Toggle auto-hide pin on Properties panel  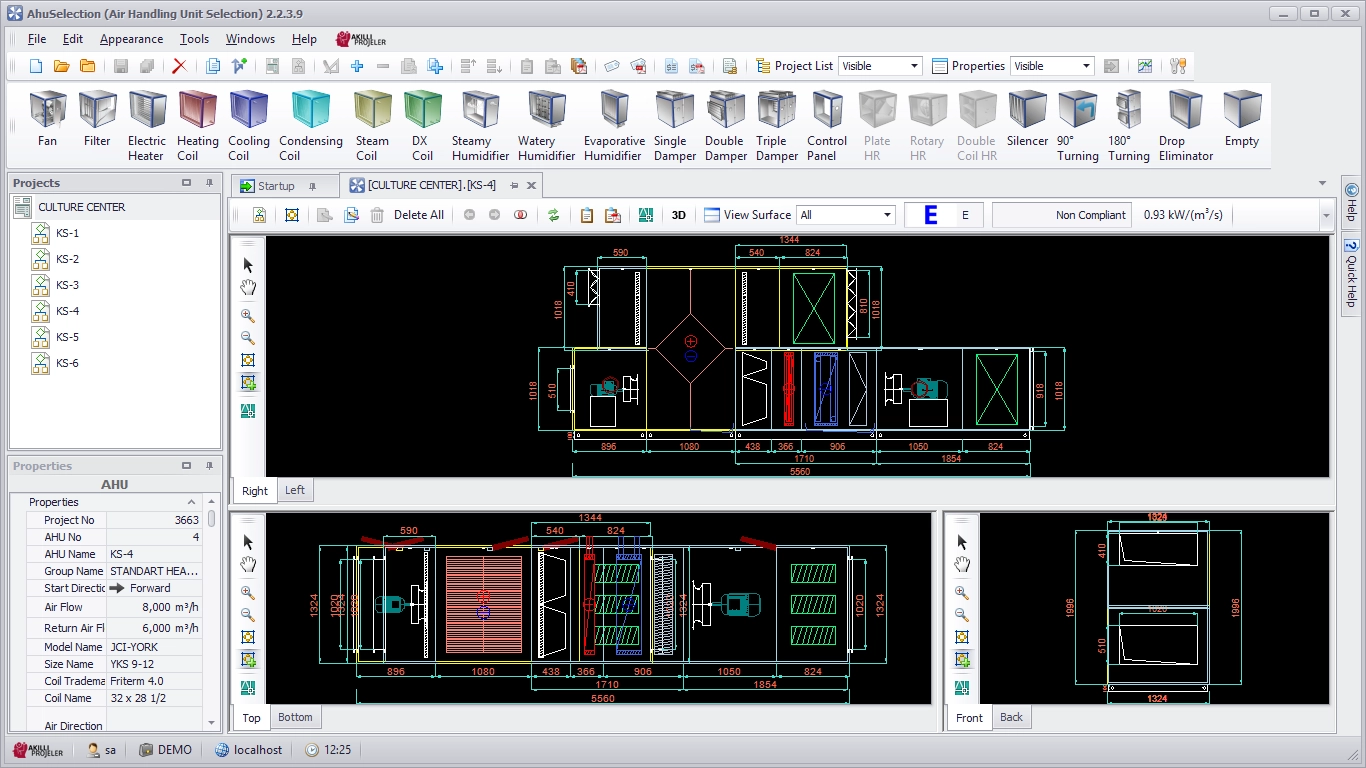click(210, 466)
